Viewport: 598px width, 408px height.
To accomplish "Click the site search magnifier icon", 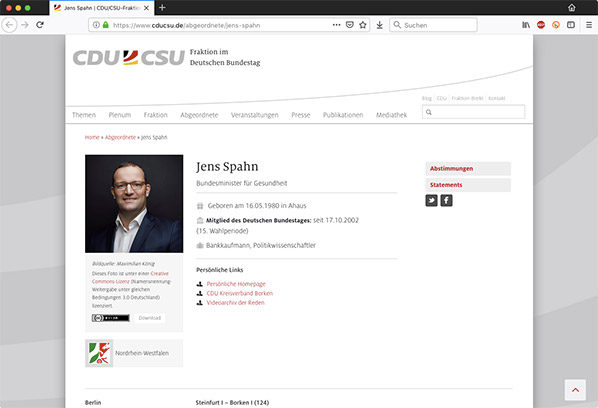I will [429, 112].
